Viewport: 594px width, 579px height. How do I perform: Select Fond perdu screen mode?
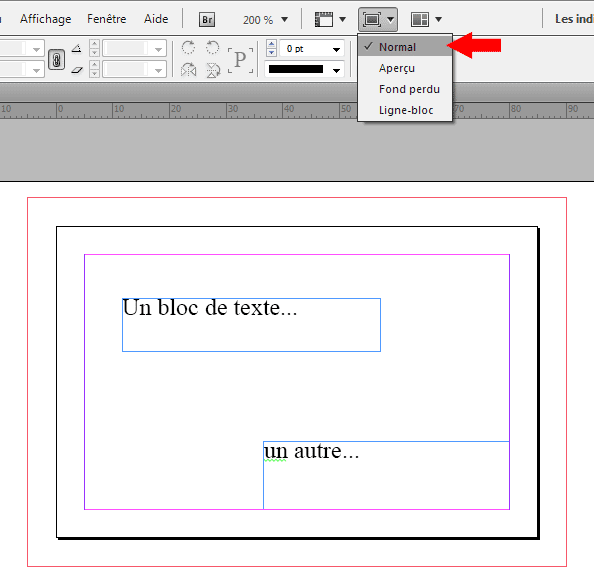[405, 89]
